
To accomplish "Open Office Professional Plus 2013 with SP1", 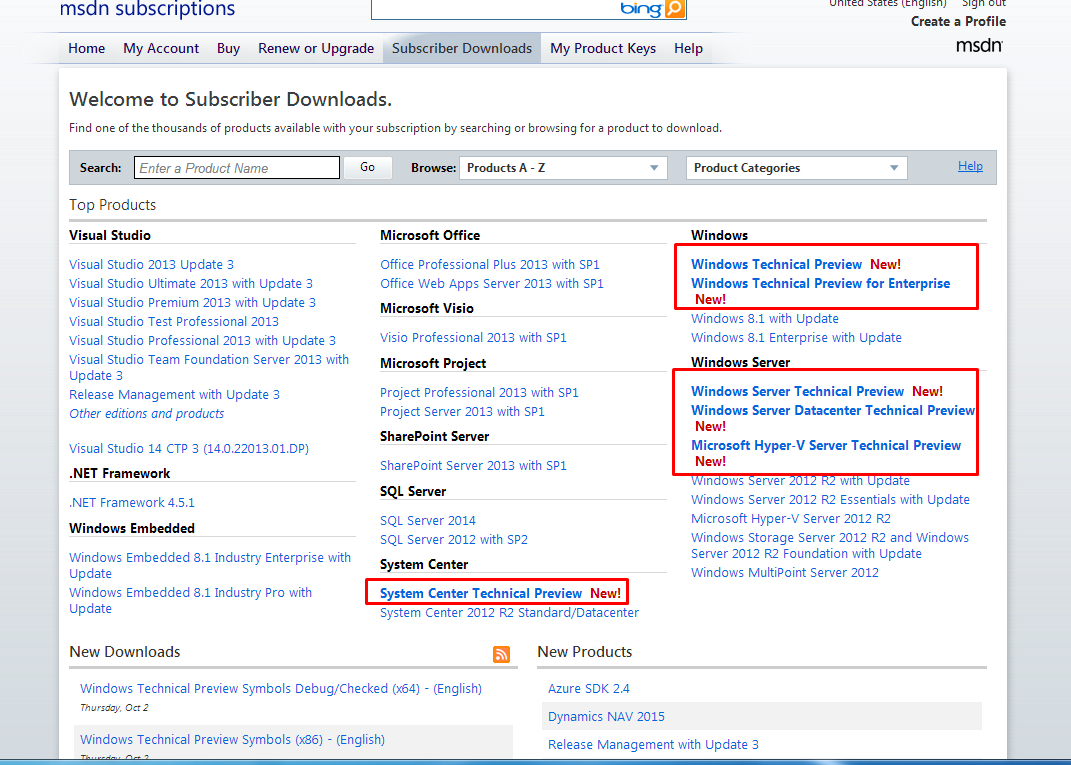I will [x=490, y=264].
